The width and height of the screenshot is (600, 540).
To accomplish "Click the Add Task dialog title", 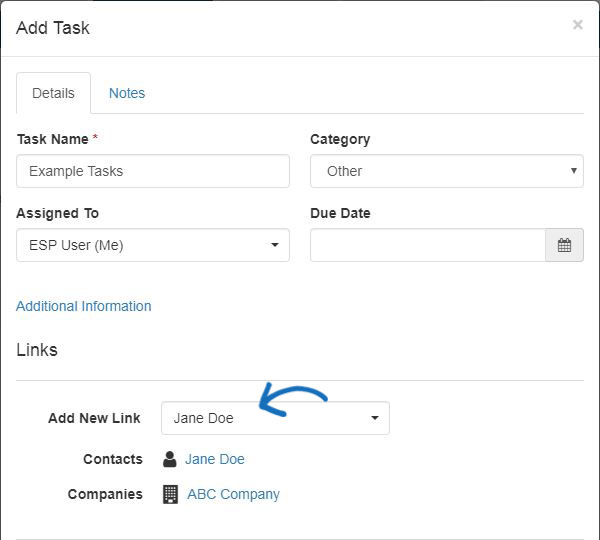I will (53, 28).
